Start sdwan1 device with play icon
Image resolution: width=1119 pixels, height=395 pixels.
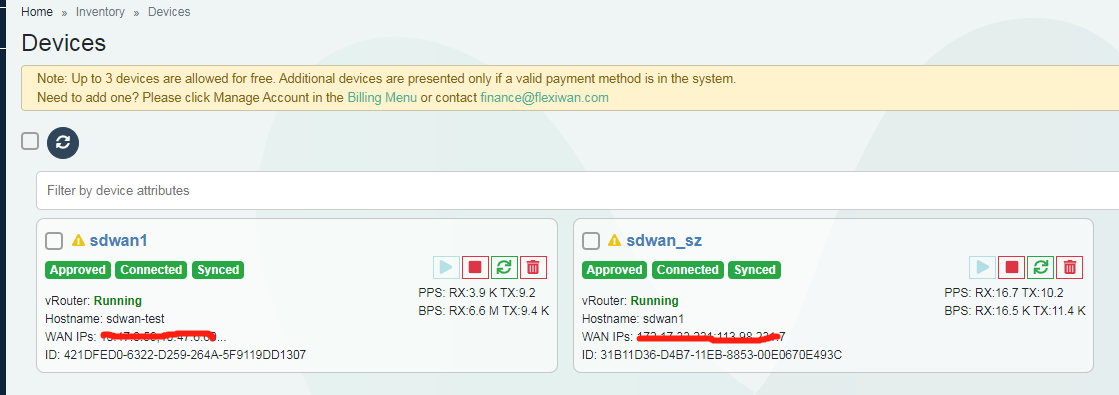(446, 267)
